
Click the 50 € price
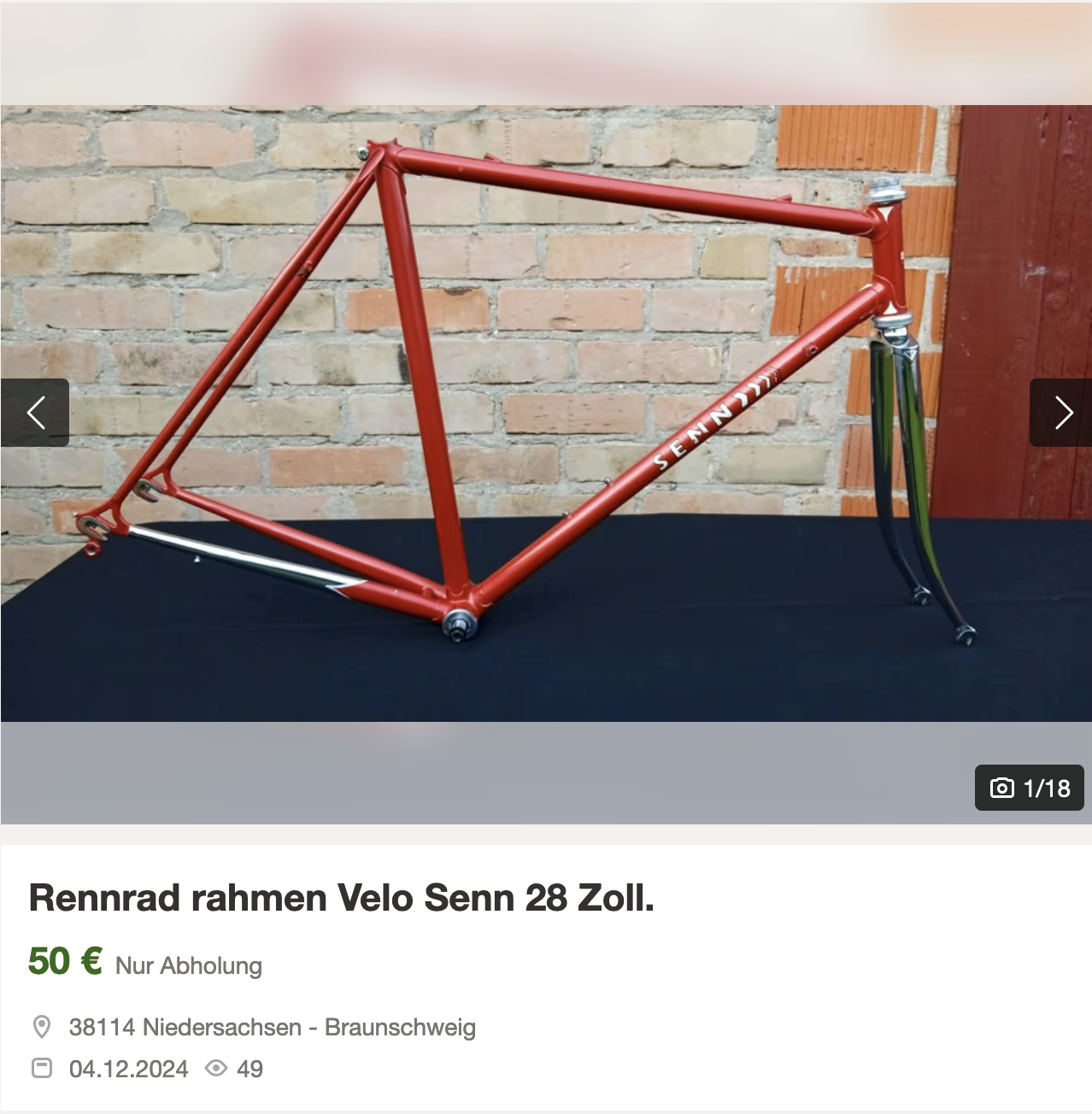[x=66, y=961]
